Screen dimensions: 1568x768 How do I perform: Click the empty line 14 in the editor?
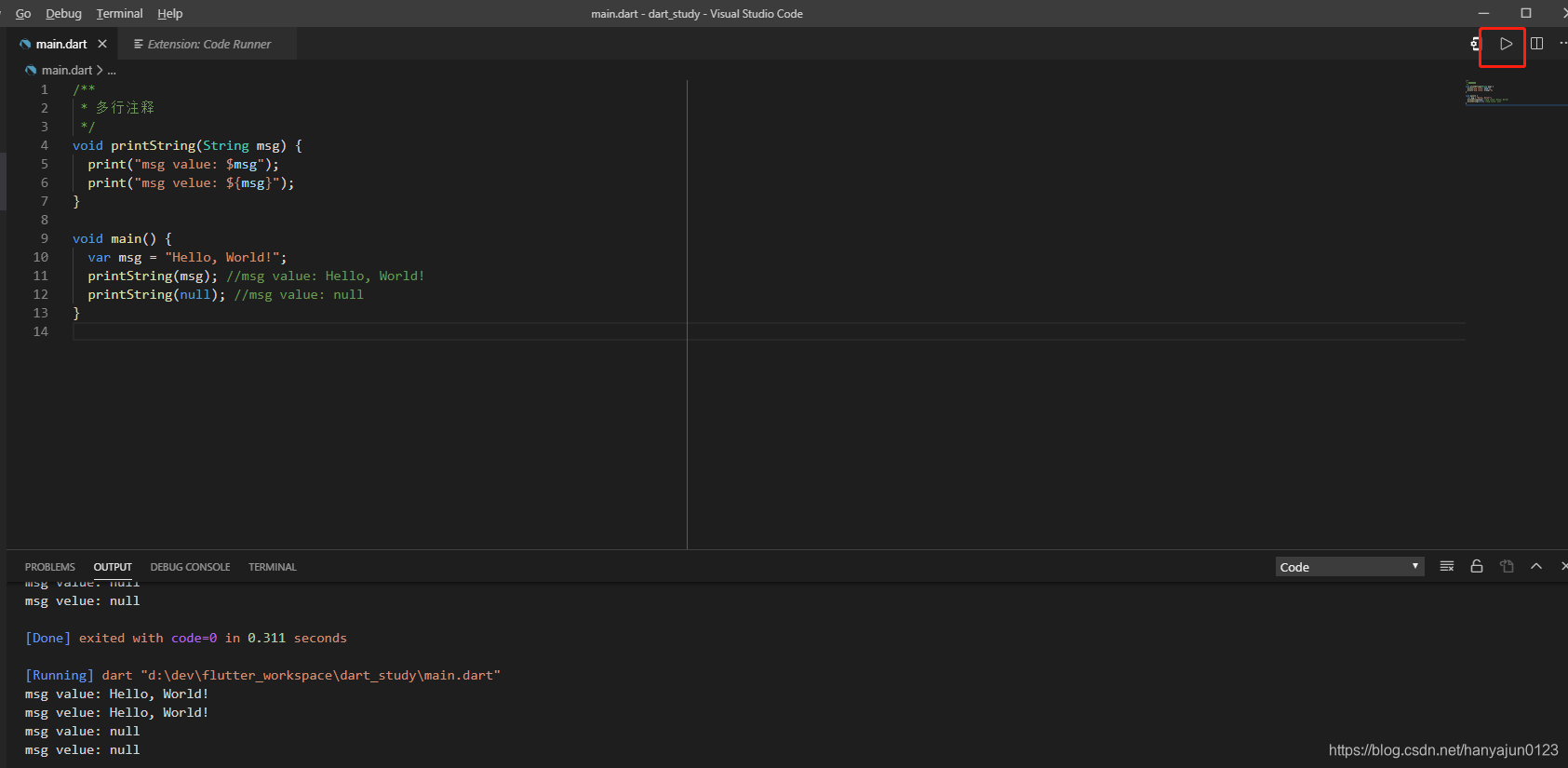769,331
